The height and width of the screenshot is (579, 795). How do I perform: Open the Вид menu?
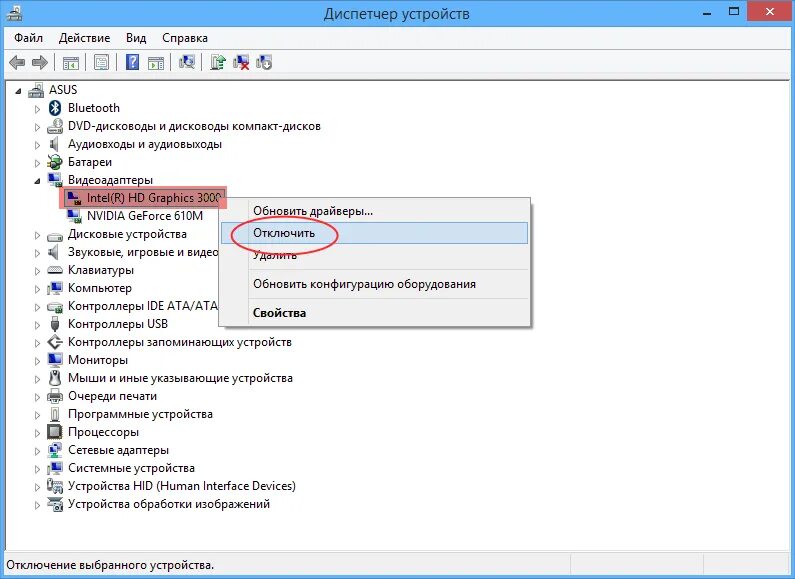(136, 38)
